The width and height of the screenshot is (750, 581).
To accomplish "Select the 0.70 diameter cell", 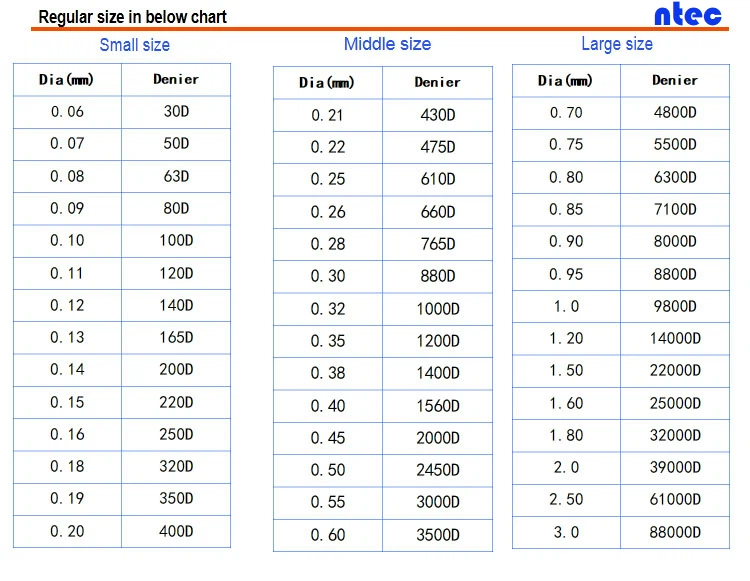I will pyautogui.click(x=566, y=113).
